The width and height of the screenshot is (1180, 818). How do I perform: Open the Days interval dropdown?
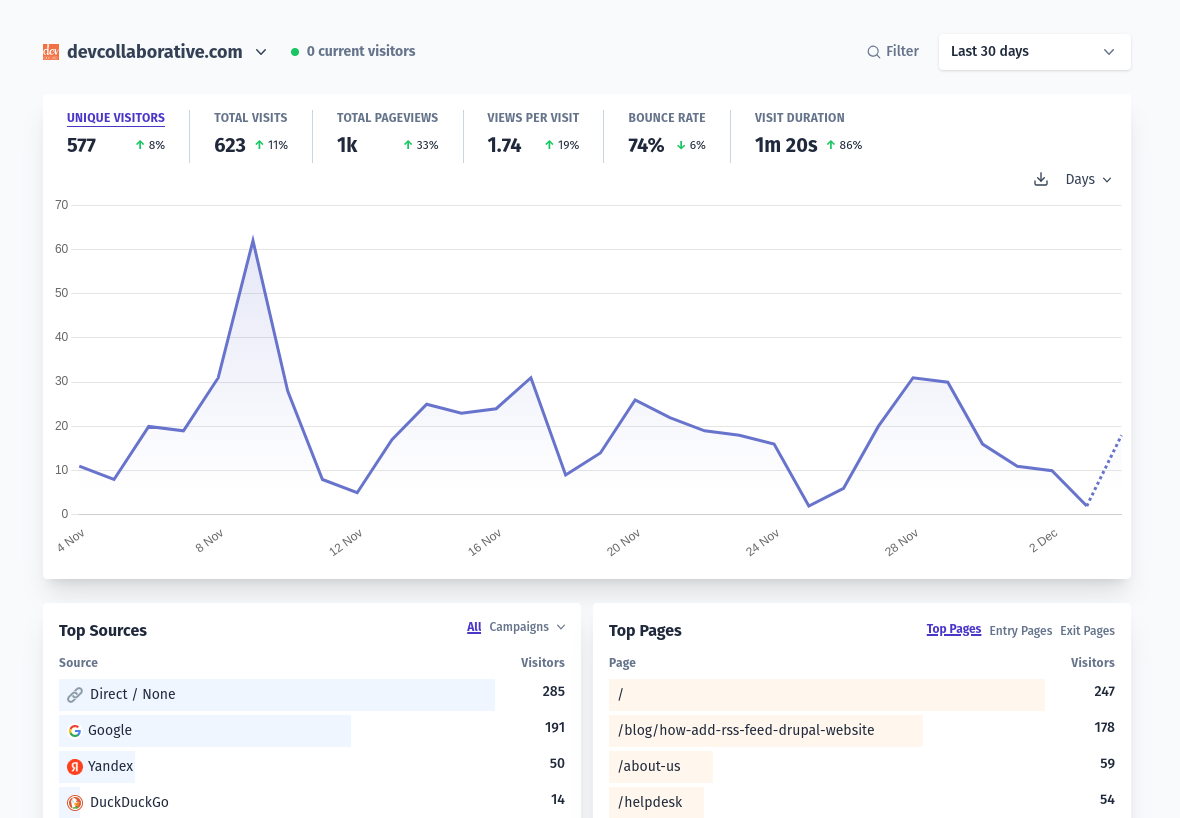pyautogui.click(x=1087, y=179)
